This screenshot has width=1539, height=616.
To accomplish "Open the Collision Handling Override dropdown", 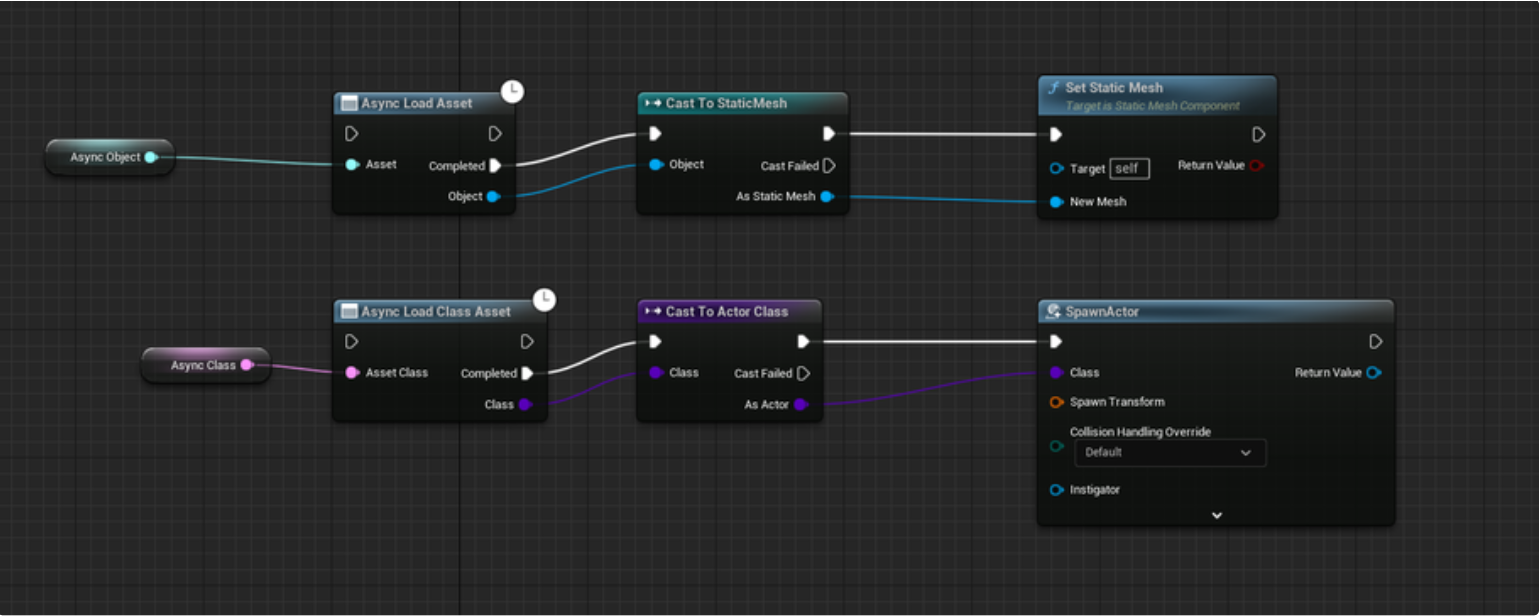I will pos(1169,453).
